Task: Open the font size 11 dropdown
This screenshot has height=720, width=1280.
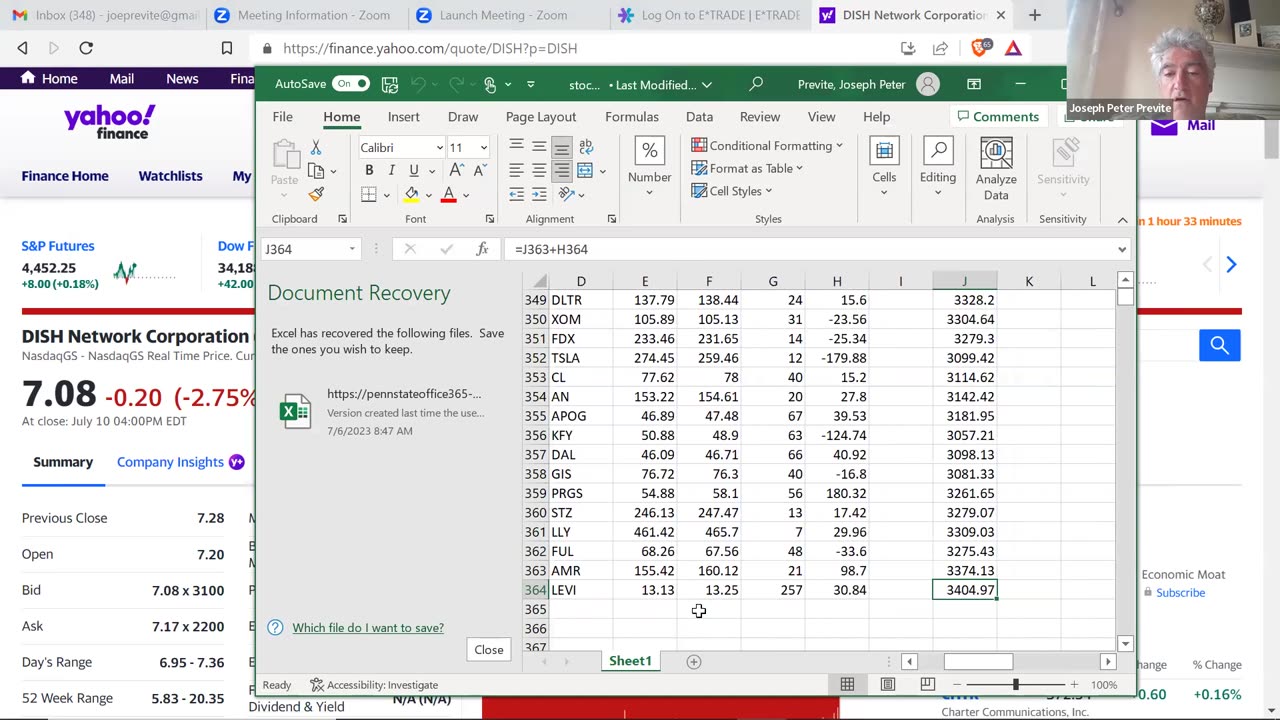Action: tap(483, 148)
